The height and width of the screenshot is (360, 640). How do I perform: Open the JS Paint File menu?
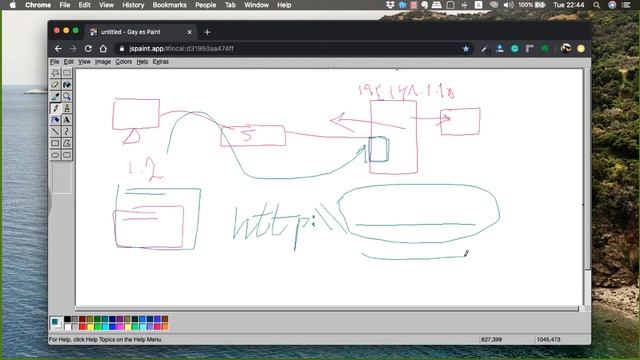click(54, 62)
